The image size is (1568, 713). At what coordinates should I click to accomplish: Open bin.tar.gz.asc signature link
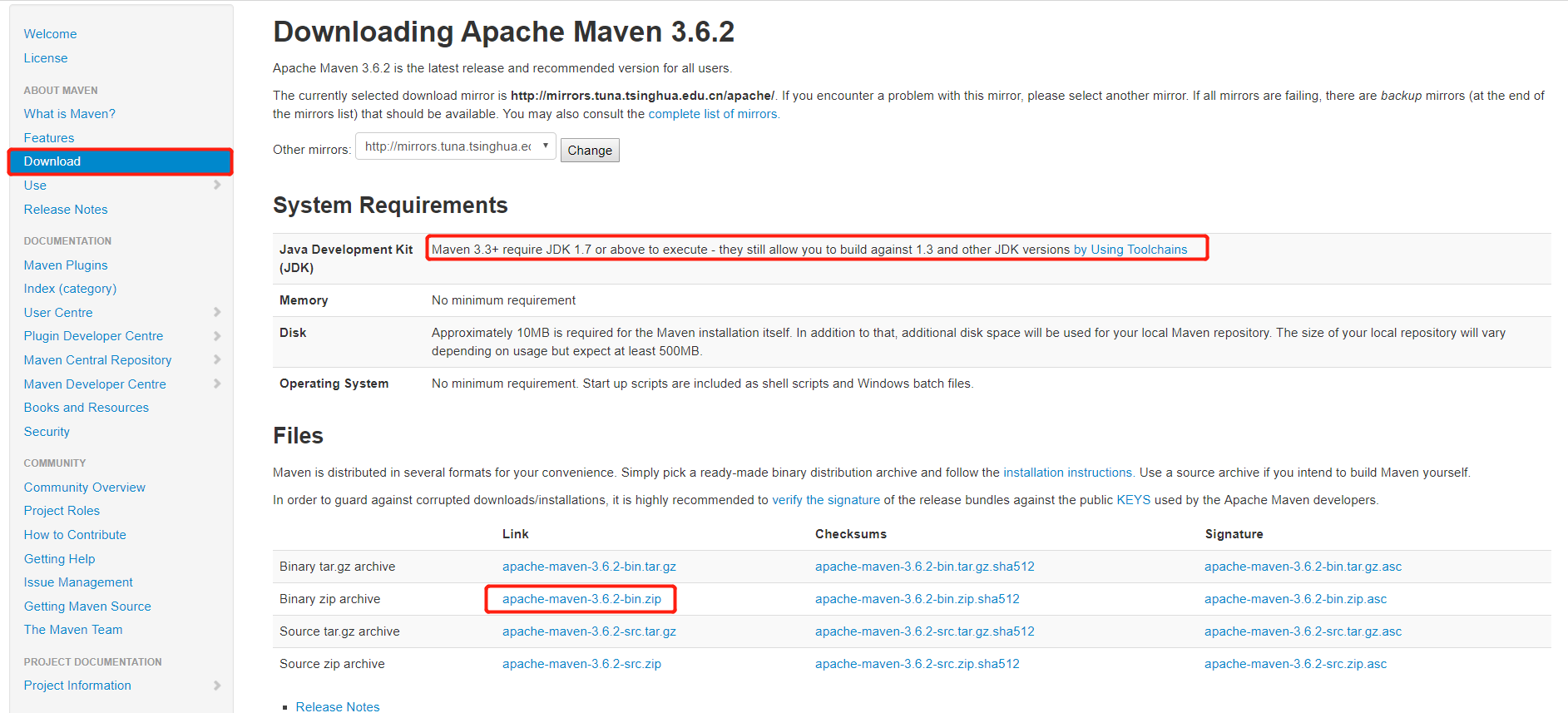coord(1303,567)
